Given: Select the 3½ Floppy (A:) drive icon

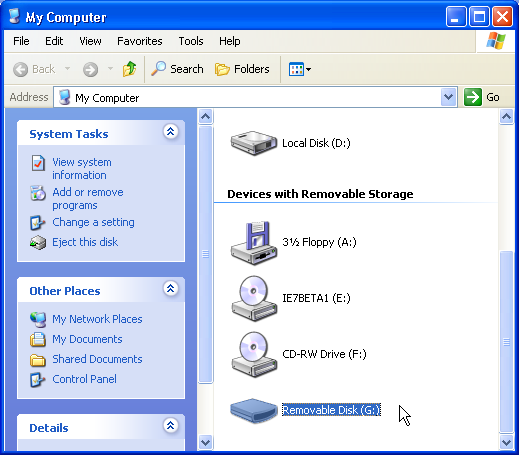Looking at the screenshot, I should (x=254, y=243).
